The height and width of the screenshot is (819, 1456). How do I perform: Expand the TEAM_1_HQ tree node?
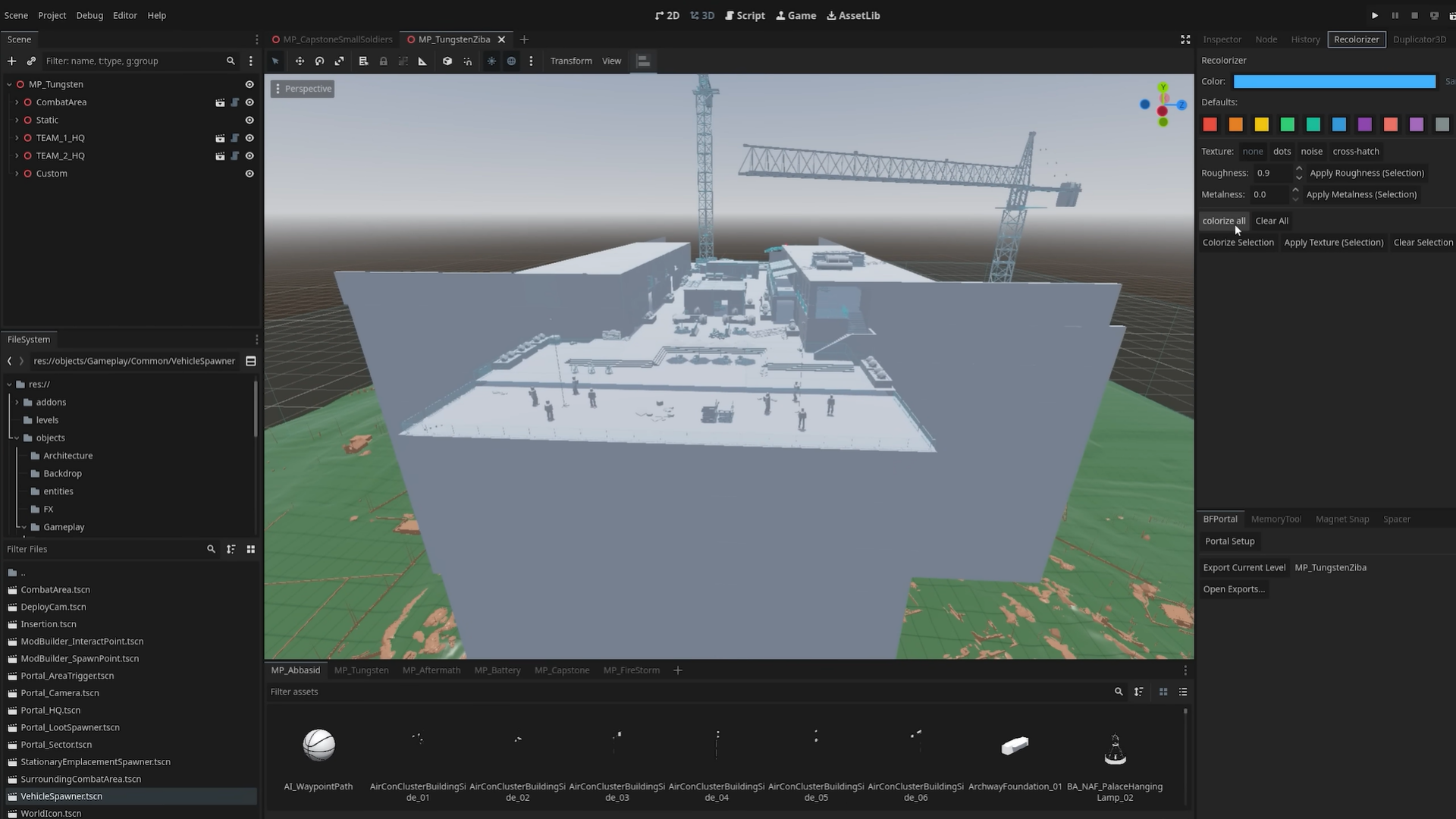point(17,138)
